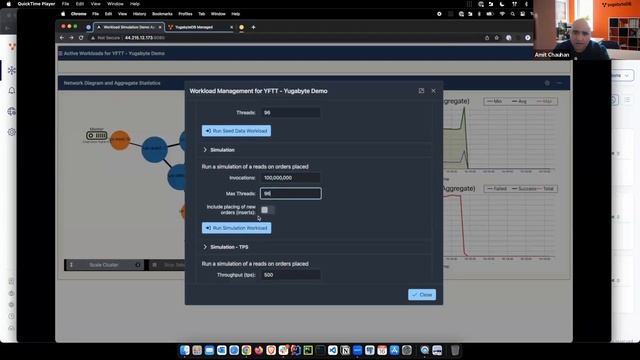
Task: Toggle Min series in latency legend
Action: coord(495,101)
